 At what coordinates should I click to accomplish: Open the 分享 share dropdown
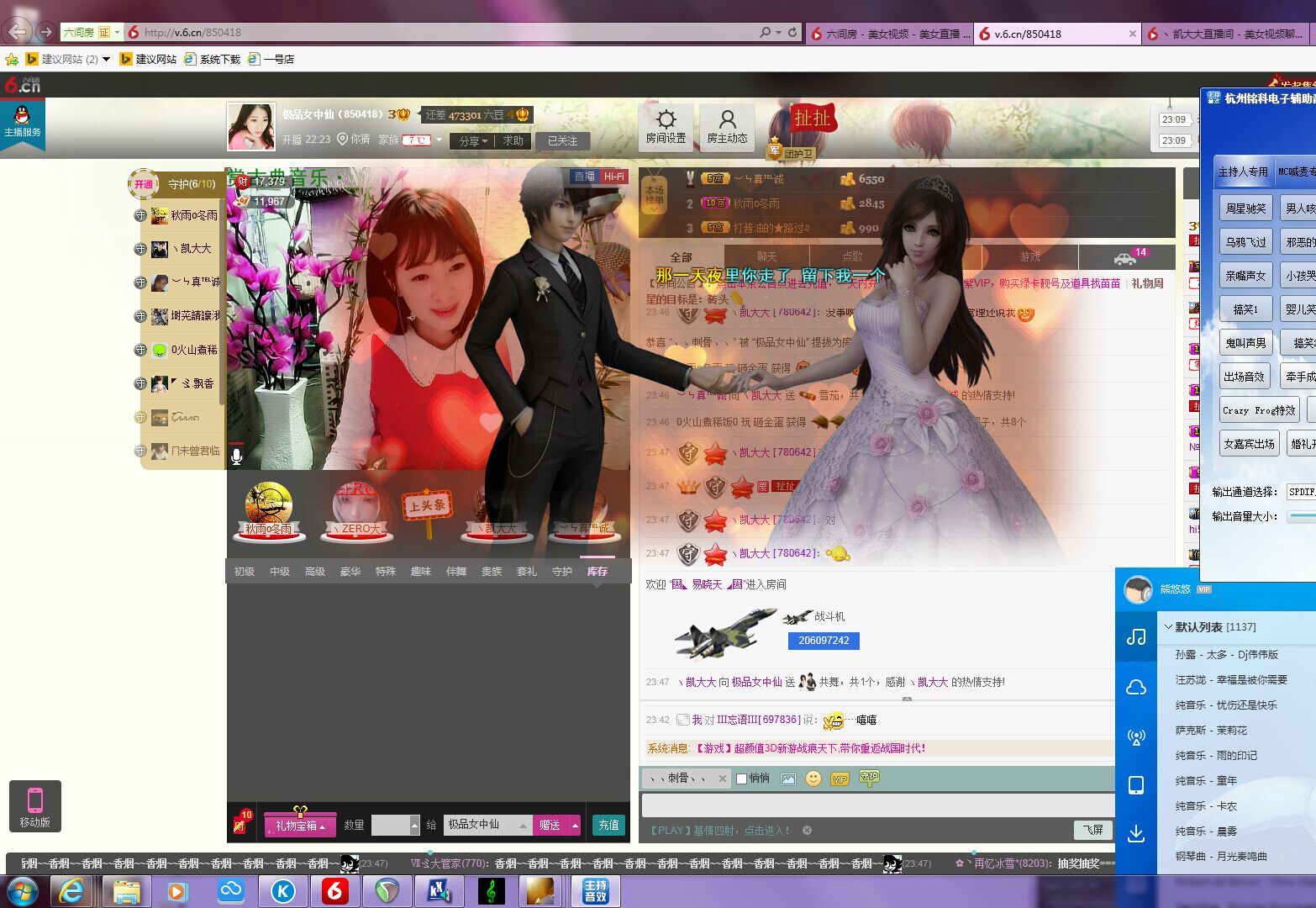(x=473, y=141)
